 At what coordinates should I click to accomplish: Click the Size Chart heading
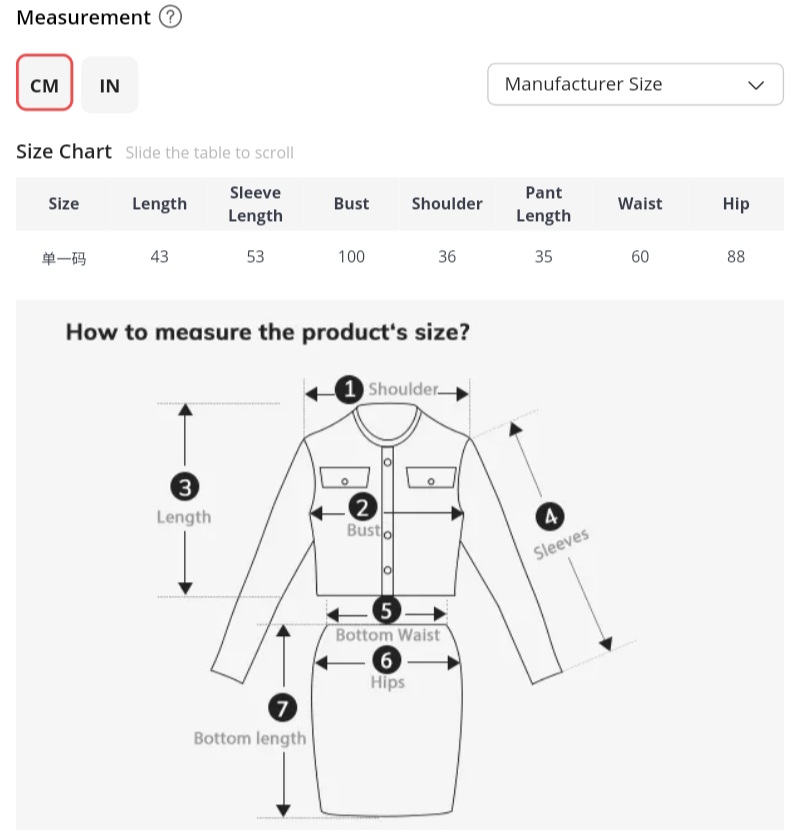64,152
